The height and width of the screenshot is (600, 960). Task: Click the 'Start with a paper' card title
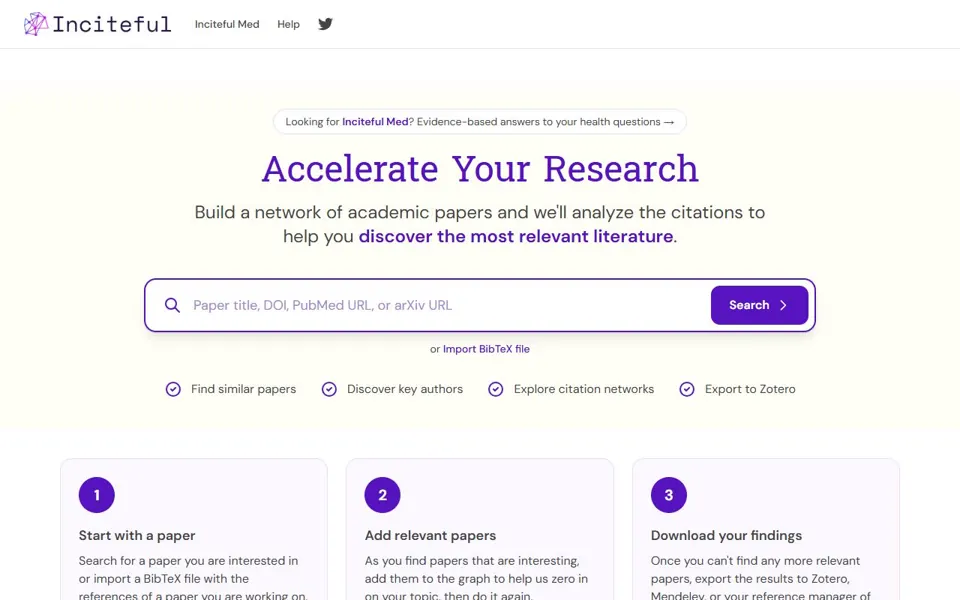(x=137, y=535)
